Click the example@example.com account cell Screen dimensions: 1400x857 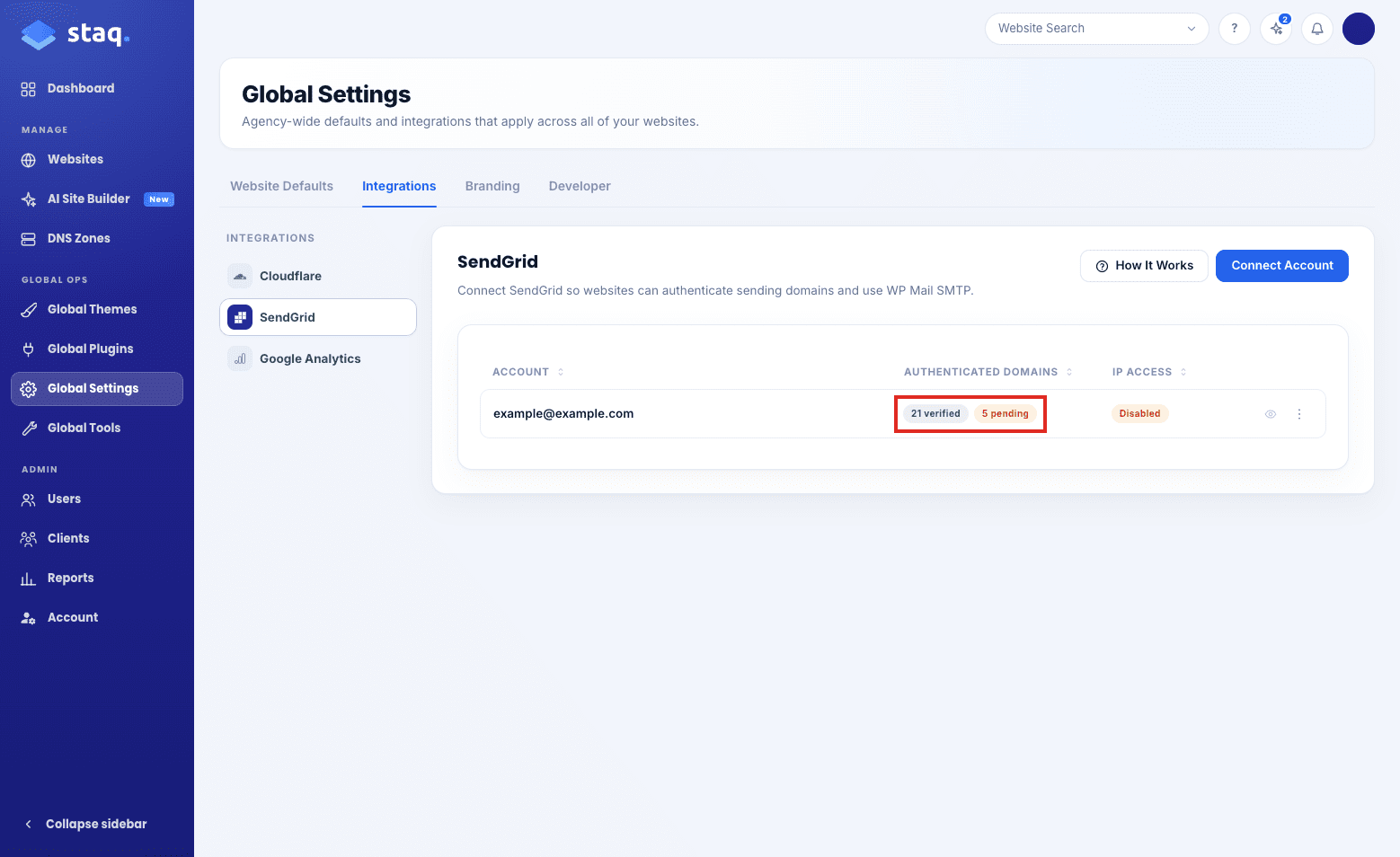pyautogui.click(x=563, y=413)
